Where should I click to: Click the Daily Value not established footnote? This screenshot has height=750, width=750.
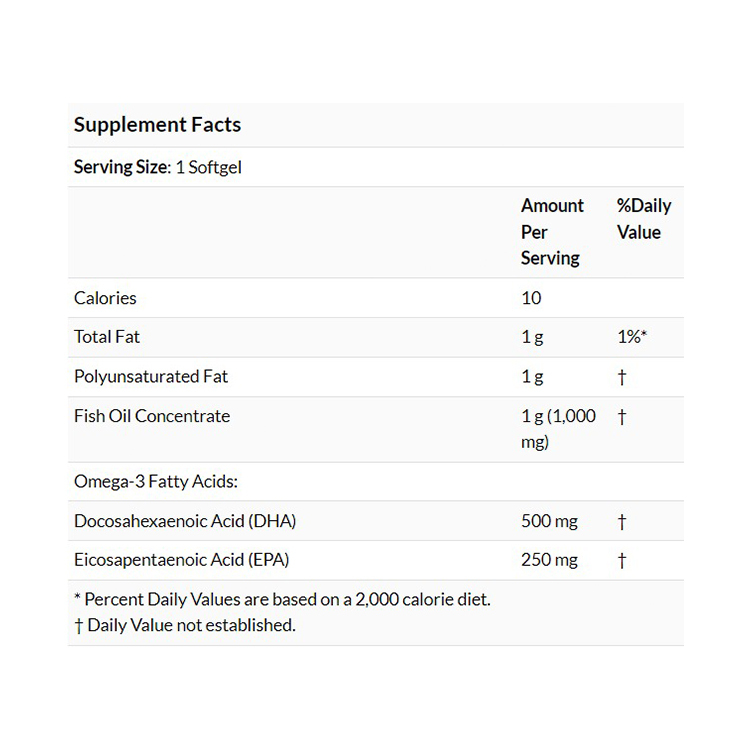185,625
